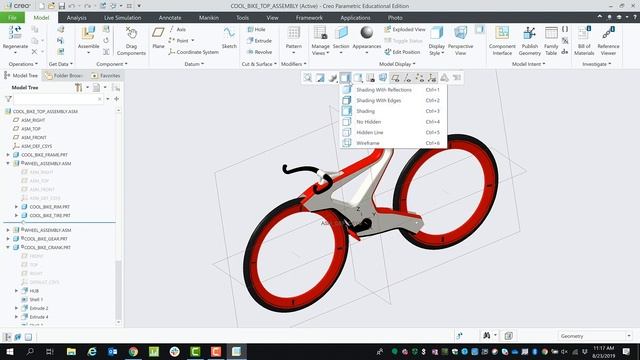This screenshot has width=640, height=360.
Task: Expand the Model Display group dropdown
Action: tap(397, 64)
